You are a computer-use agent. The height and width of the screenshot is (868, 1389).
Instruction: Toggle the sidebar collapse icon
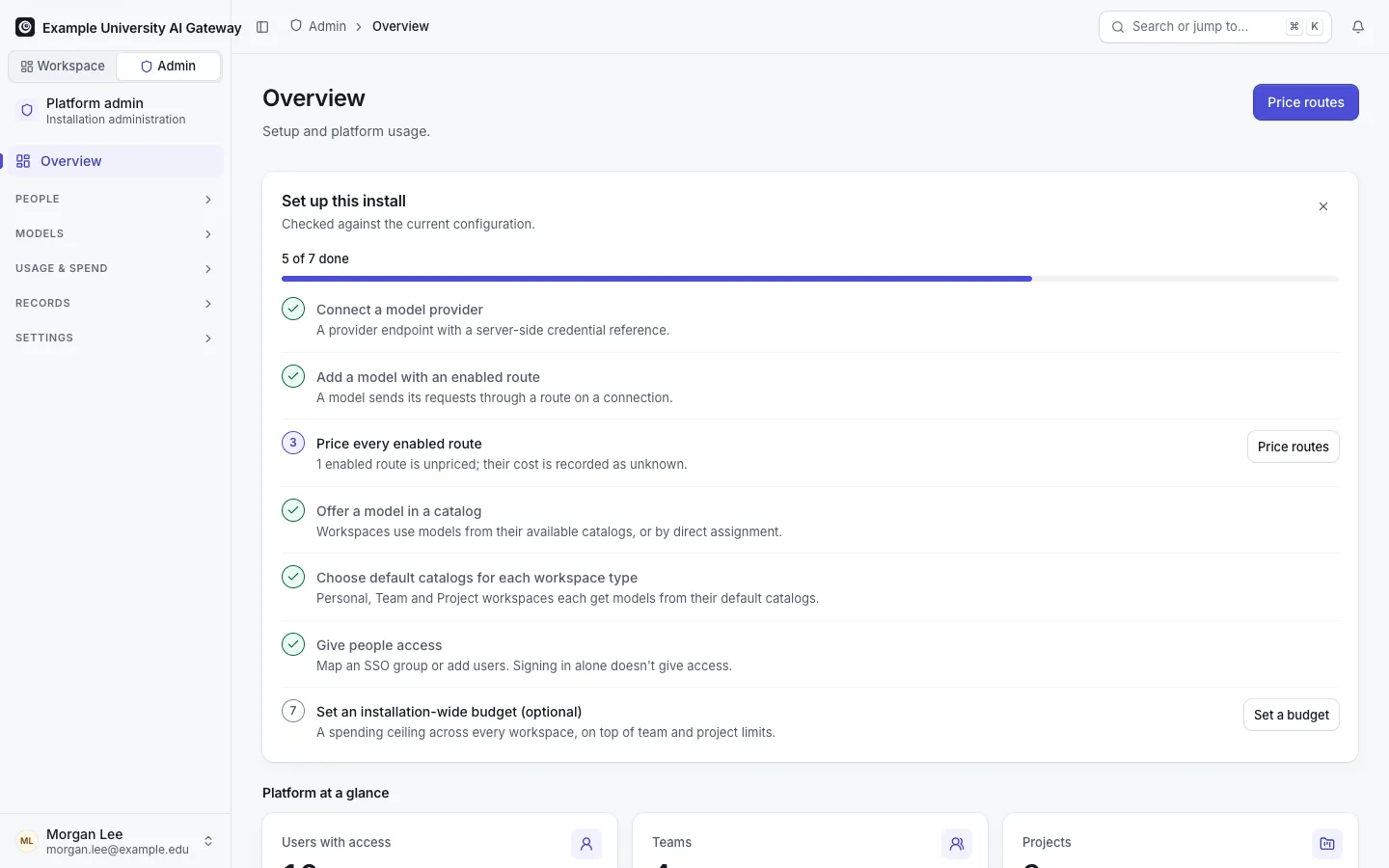click(262, 27)
